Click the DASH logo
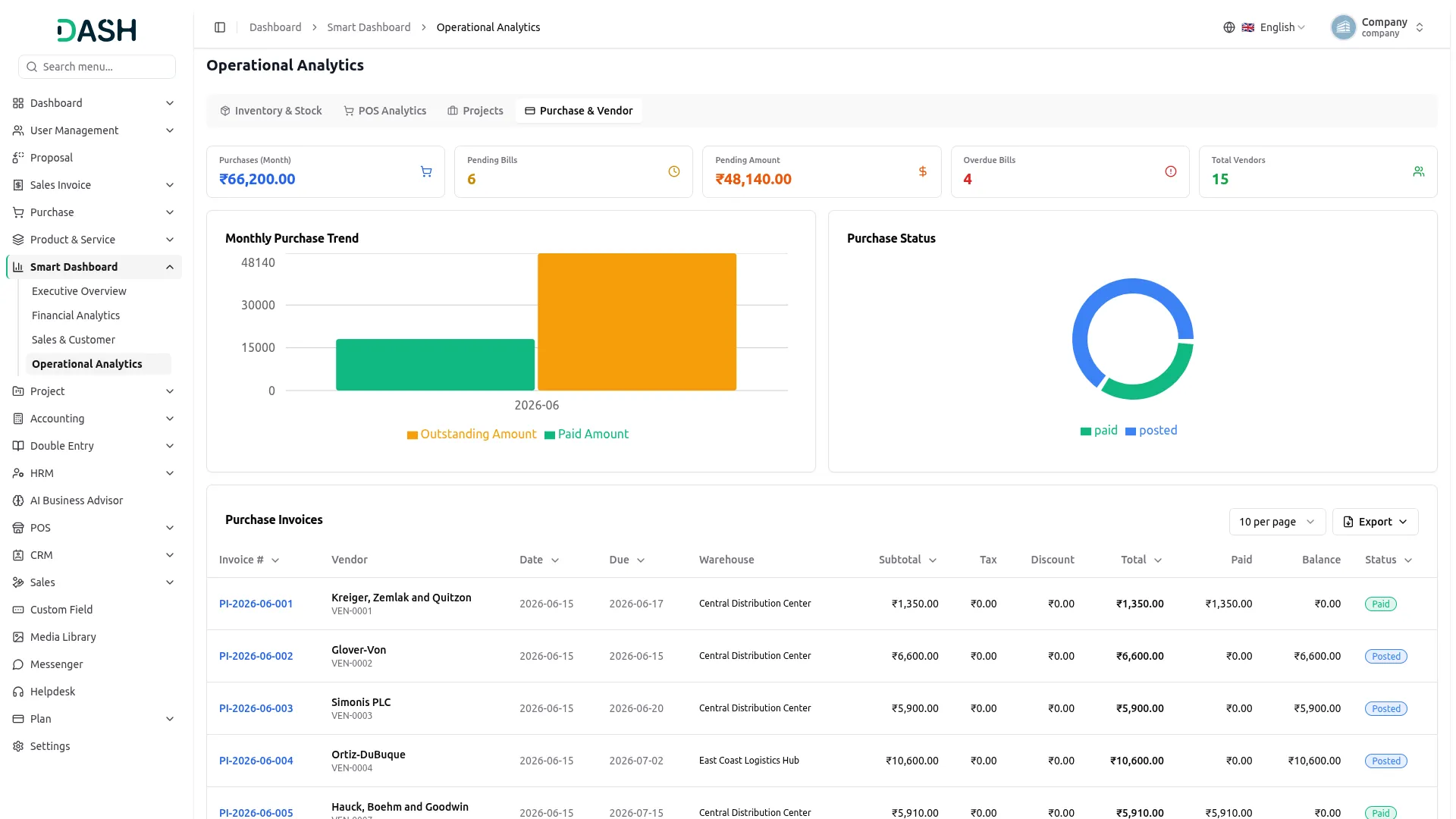The image size is (1456, 819). coord(97,30)
